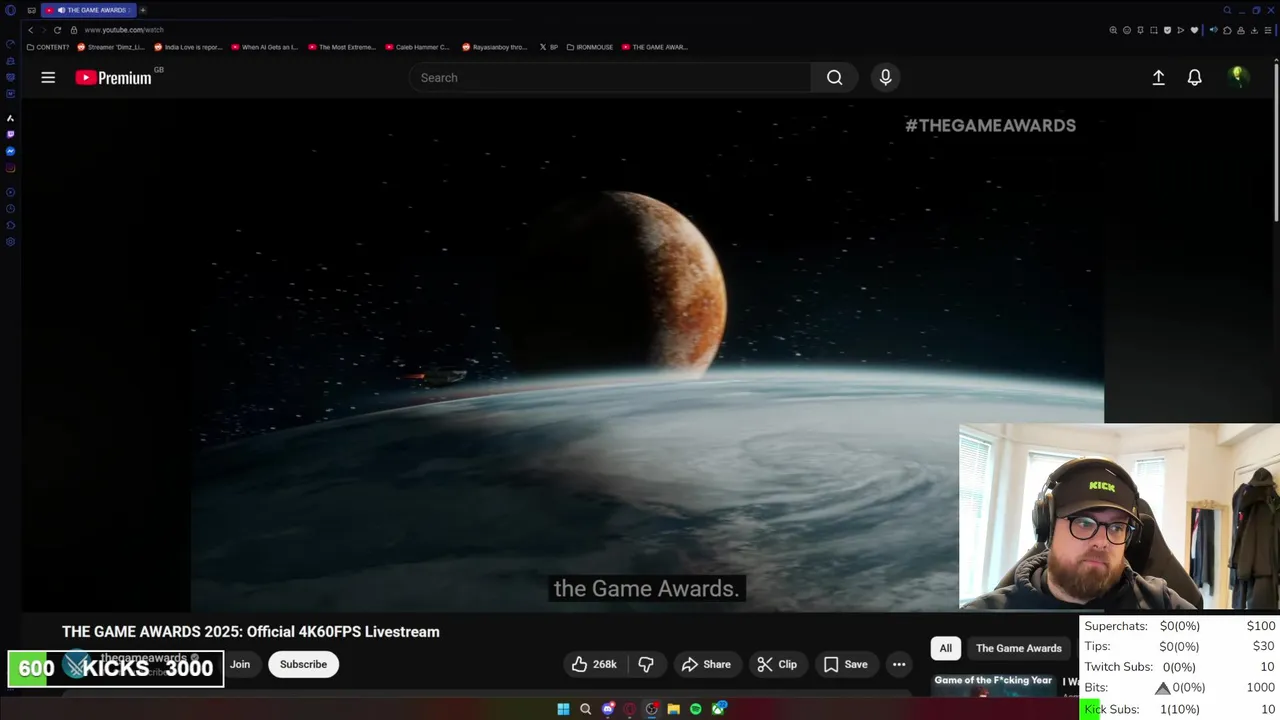Click the pin toolbar icon
This screenshot has height=720, width=1280.
1140,30
